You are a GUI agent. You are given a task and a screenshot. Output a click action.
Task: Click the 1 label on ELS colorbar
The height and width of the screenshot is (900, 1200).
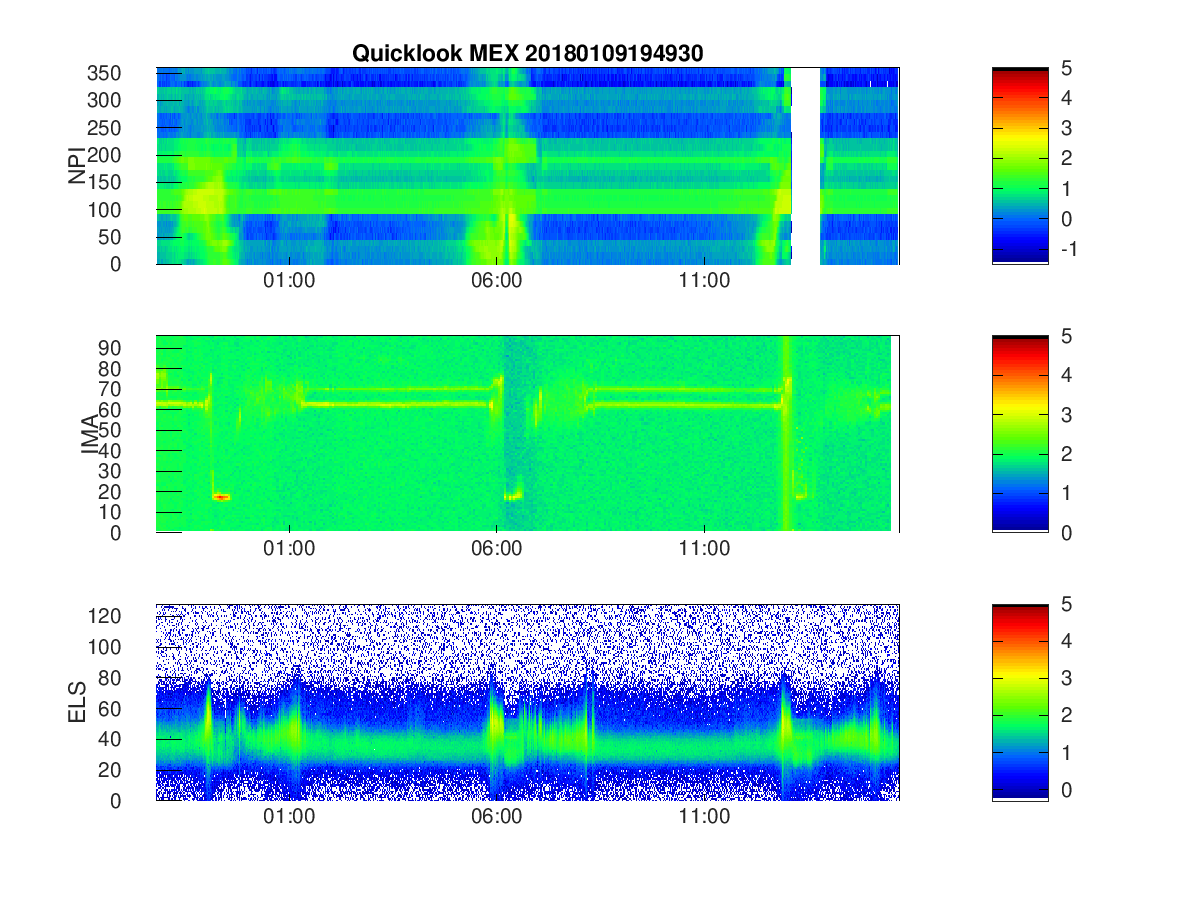(x=1066, y=752)
